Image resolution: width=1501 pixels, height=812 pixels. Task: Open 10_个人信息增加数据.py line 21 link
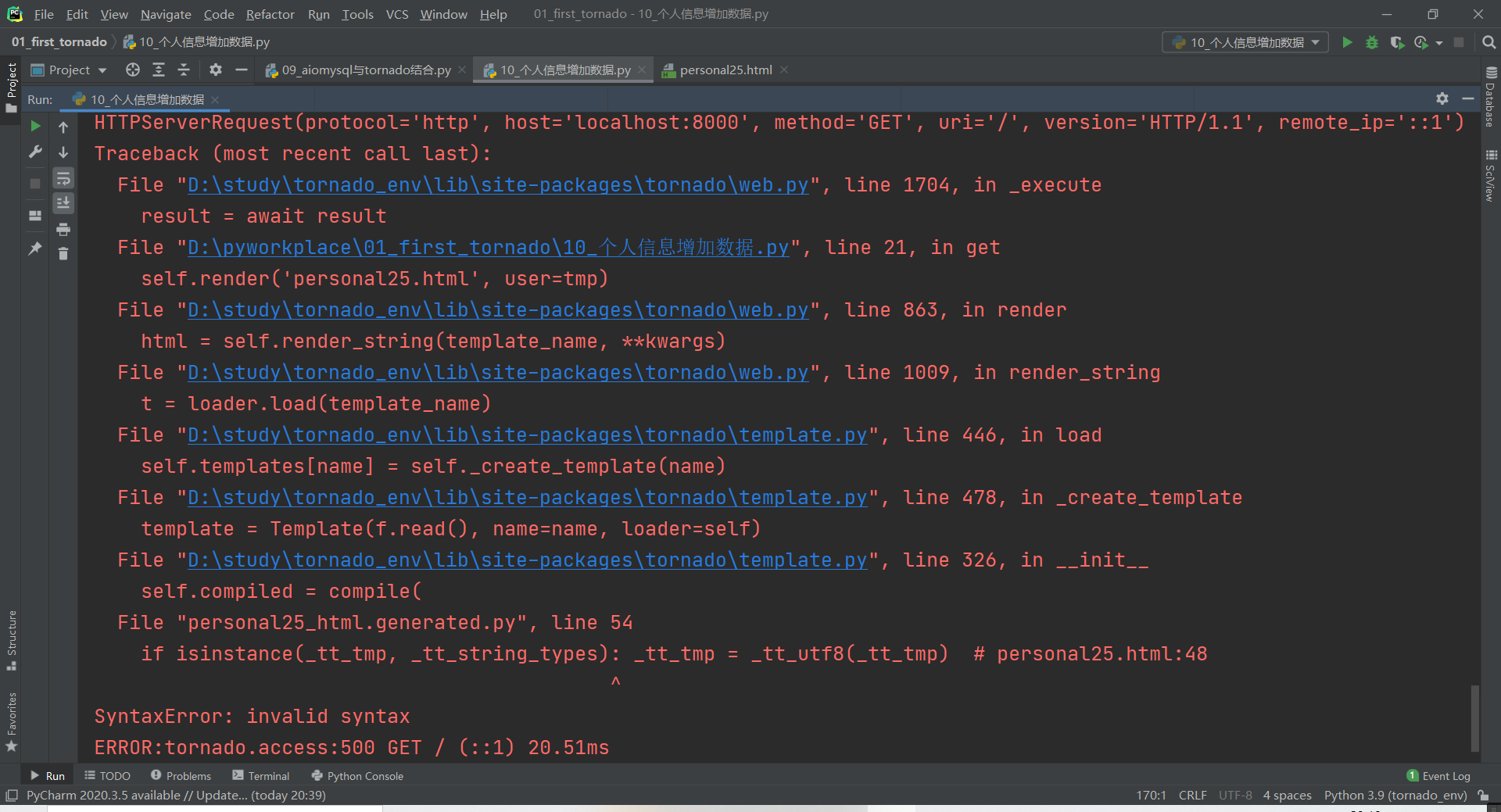point(489,248)
